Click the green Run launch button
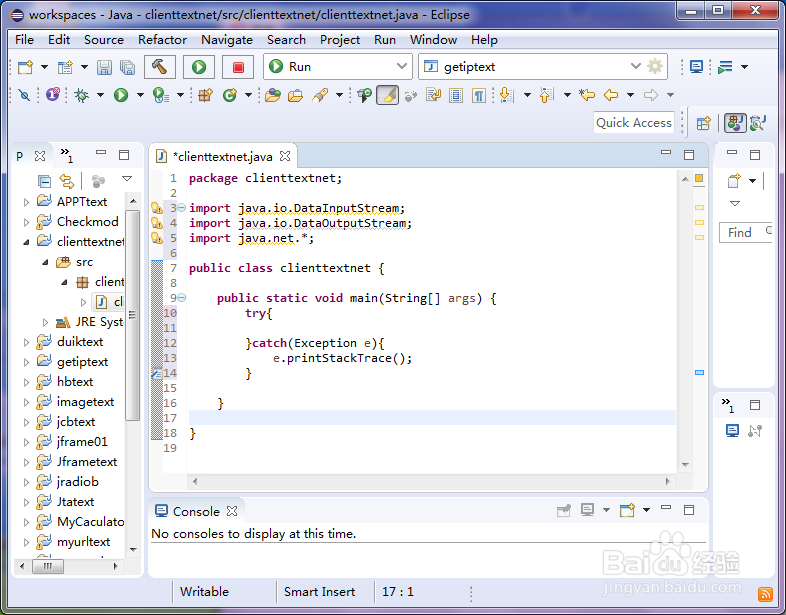Image resolution: width=786 pixels, height=615 pixels. pos(199,67)
